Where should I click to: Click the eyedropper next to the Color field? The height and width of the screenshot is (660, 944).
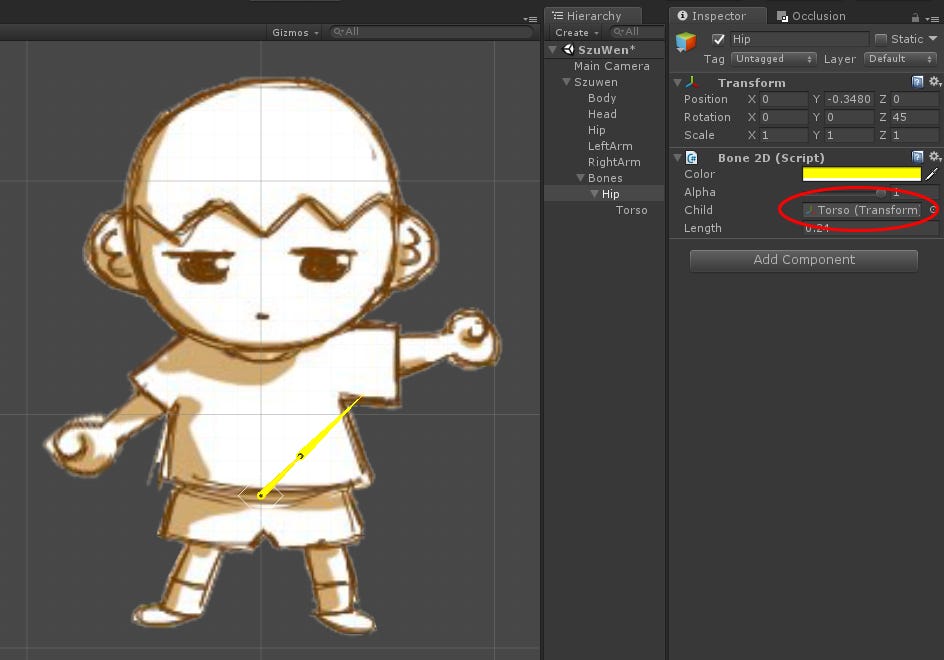pyautogui.click(x=934, y=174)
